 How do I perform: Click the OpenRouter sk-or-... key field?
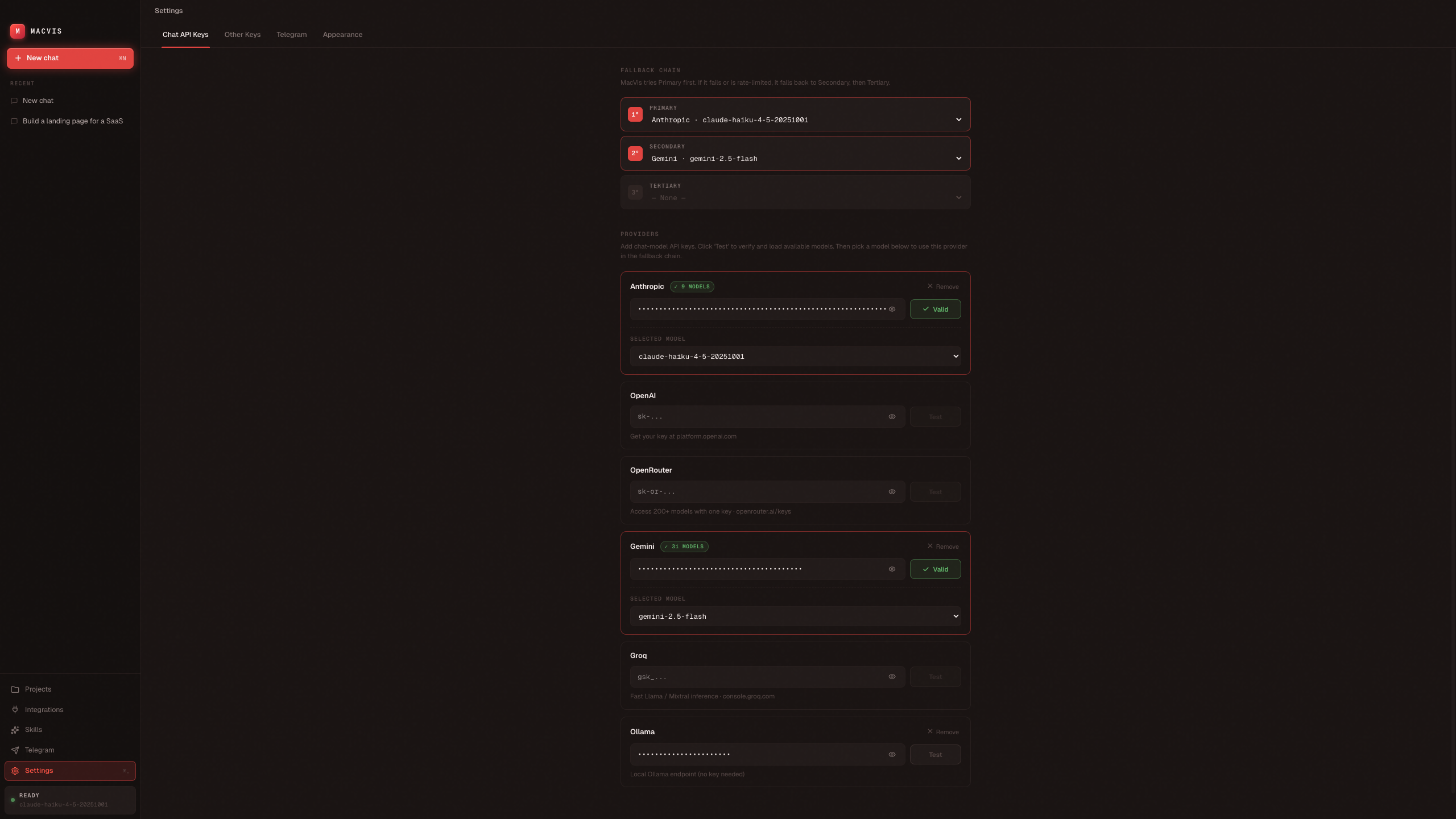tap(767, 492)
